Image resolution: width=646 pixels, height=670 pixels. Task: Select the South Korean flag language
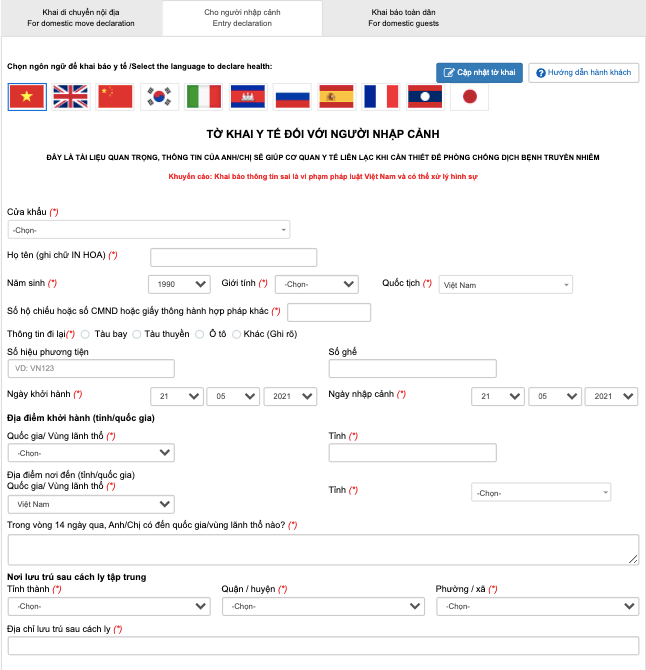pos(159,97)
